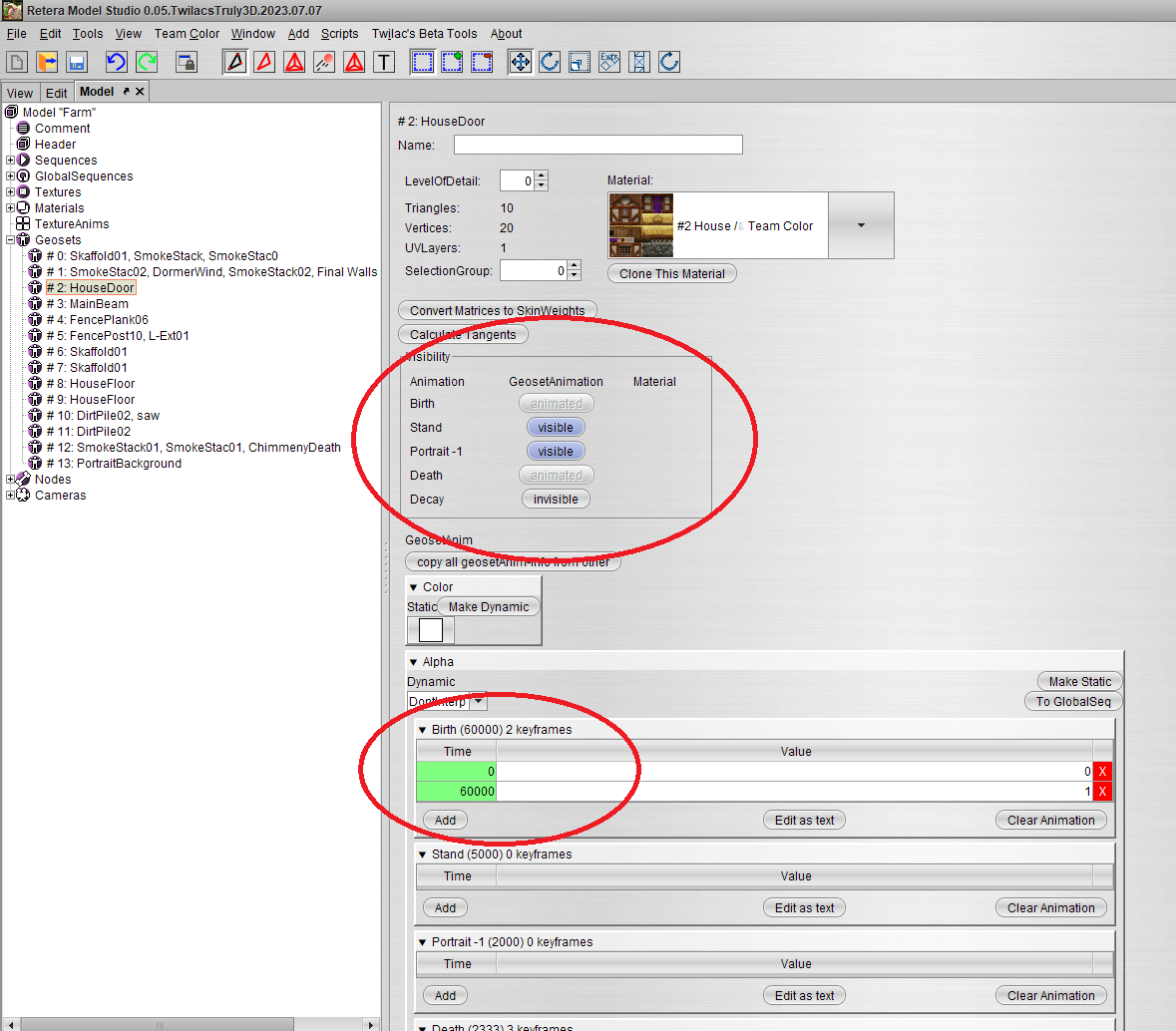Click To GlobalSeq button

click(1073, 702)
